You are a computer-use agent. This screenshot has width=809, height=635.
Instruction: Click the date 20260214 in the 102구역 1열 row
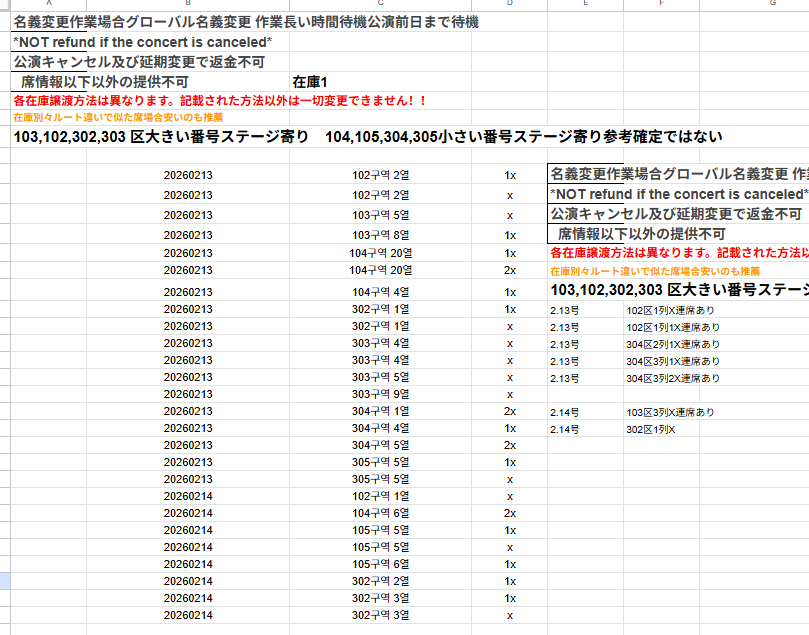pyautogui.click(x=188, y=496)
